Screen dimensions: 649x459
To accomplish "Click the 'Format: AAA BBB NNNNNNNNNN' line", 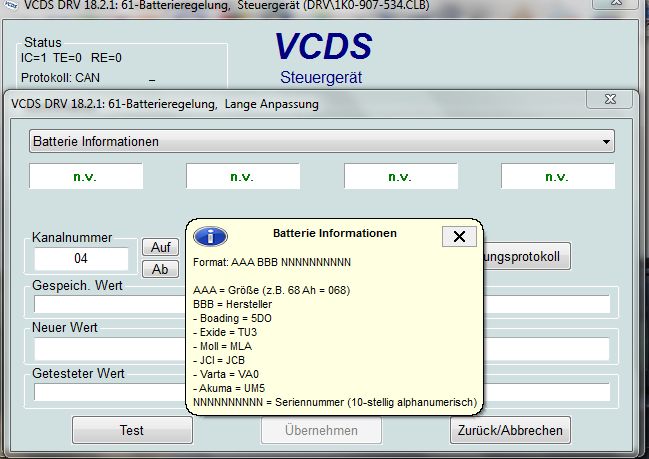I will [272, 262].
